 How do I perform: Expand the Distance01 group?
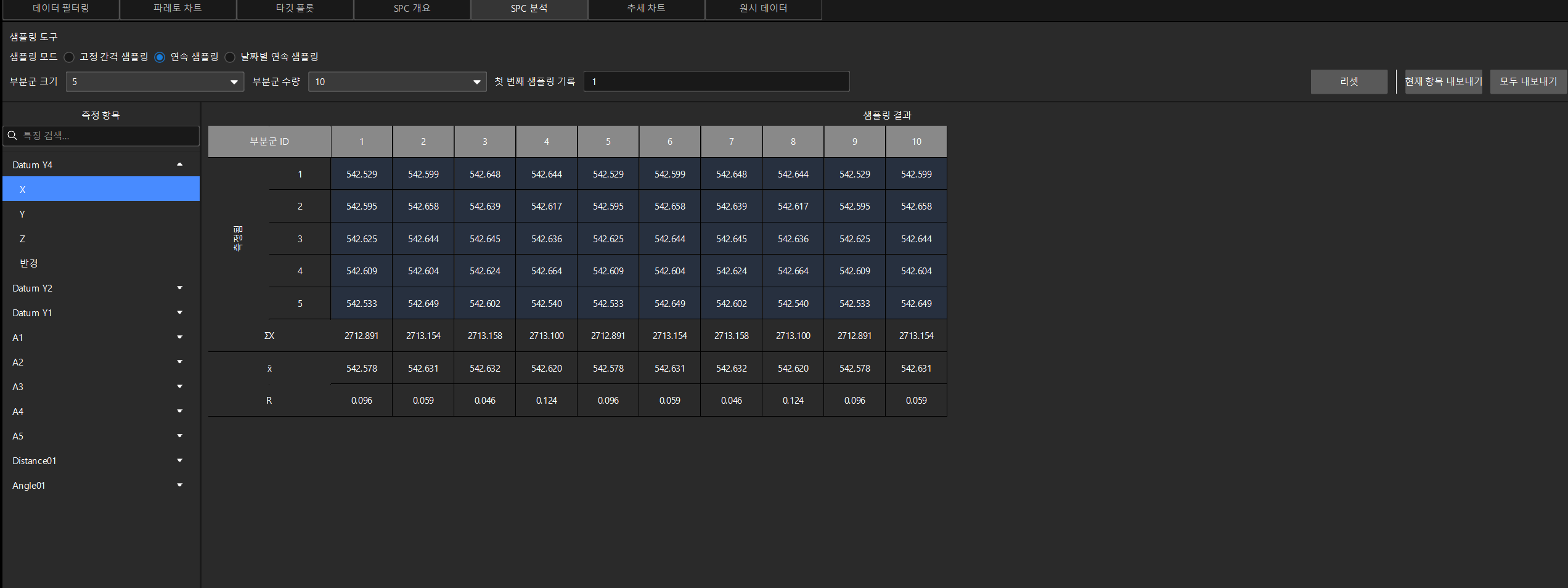[x=179, y=460]
